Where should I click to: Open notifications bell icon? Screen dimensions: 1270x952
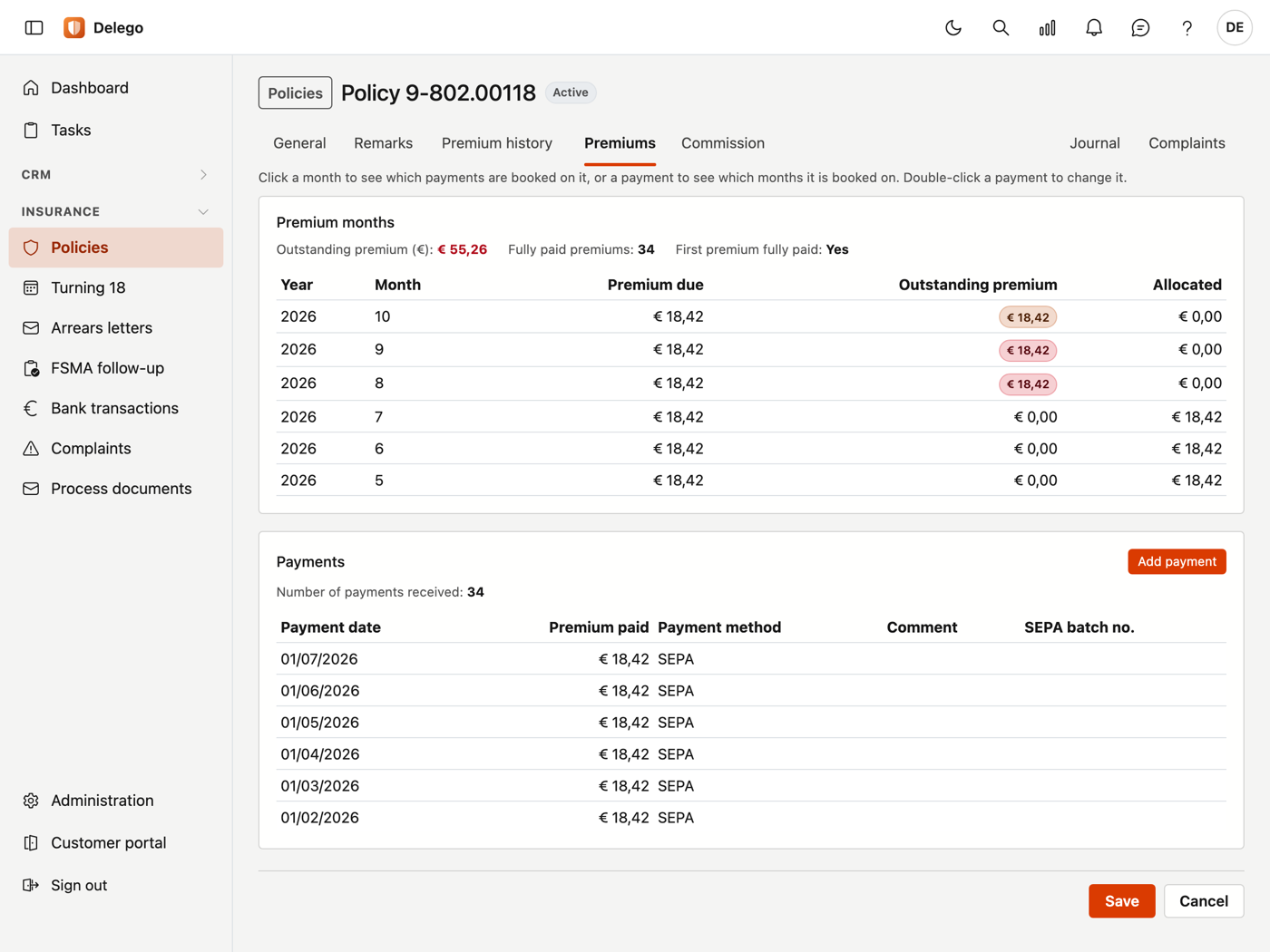click(1094, 27)
